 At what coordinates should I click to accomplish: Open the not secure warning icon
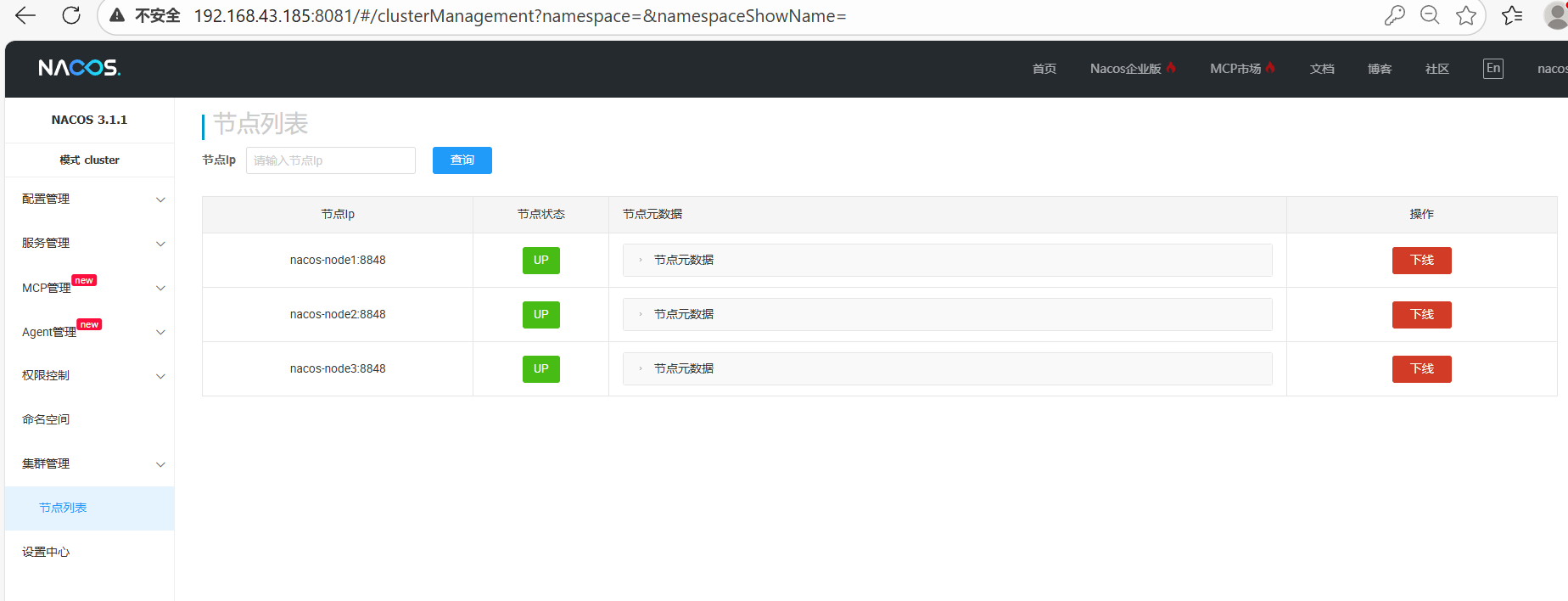[x=118, y=15]
